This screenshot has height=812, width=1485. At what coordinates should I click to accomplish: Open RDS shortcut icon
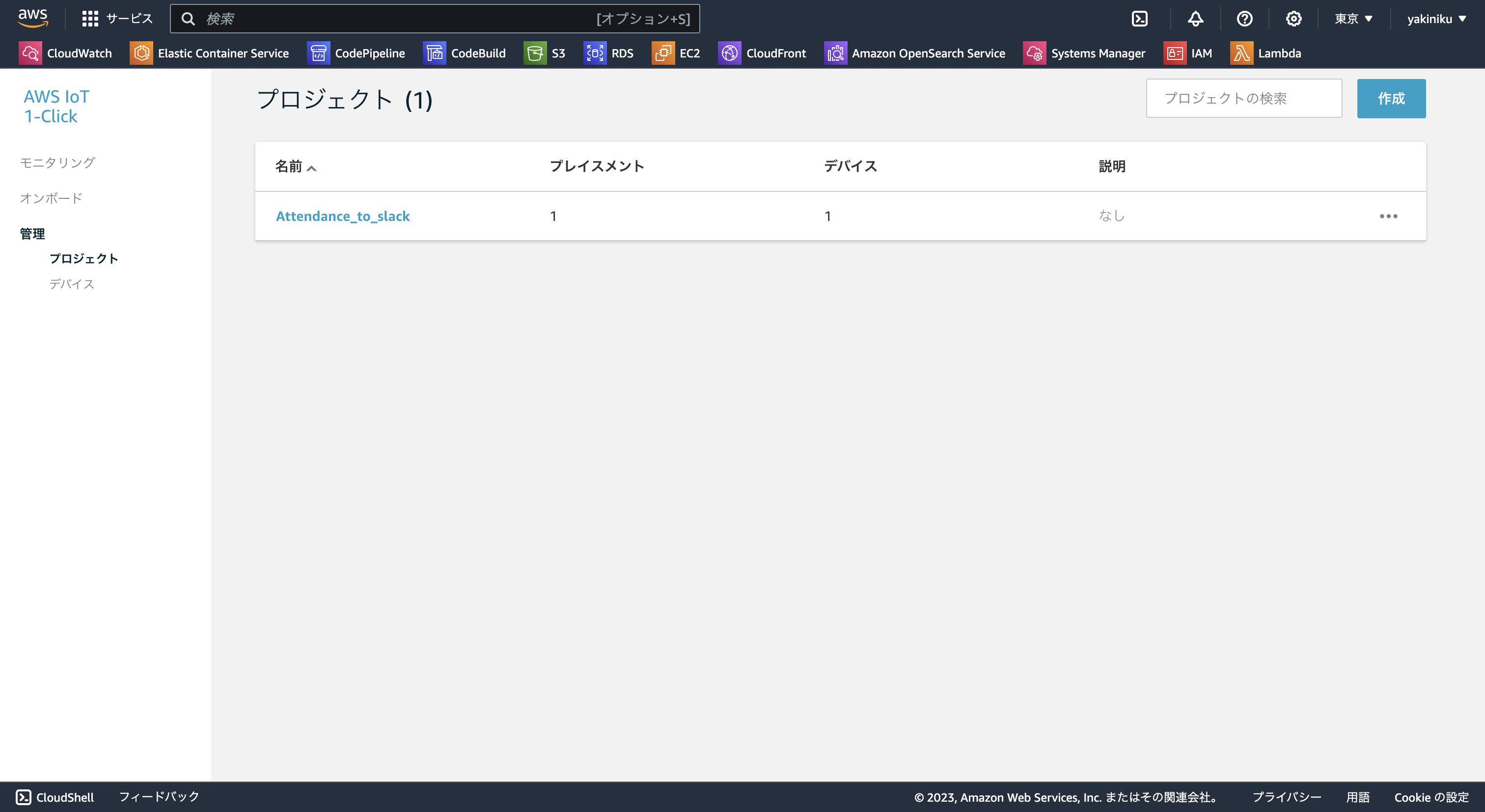(x=595, y=53)
